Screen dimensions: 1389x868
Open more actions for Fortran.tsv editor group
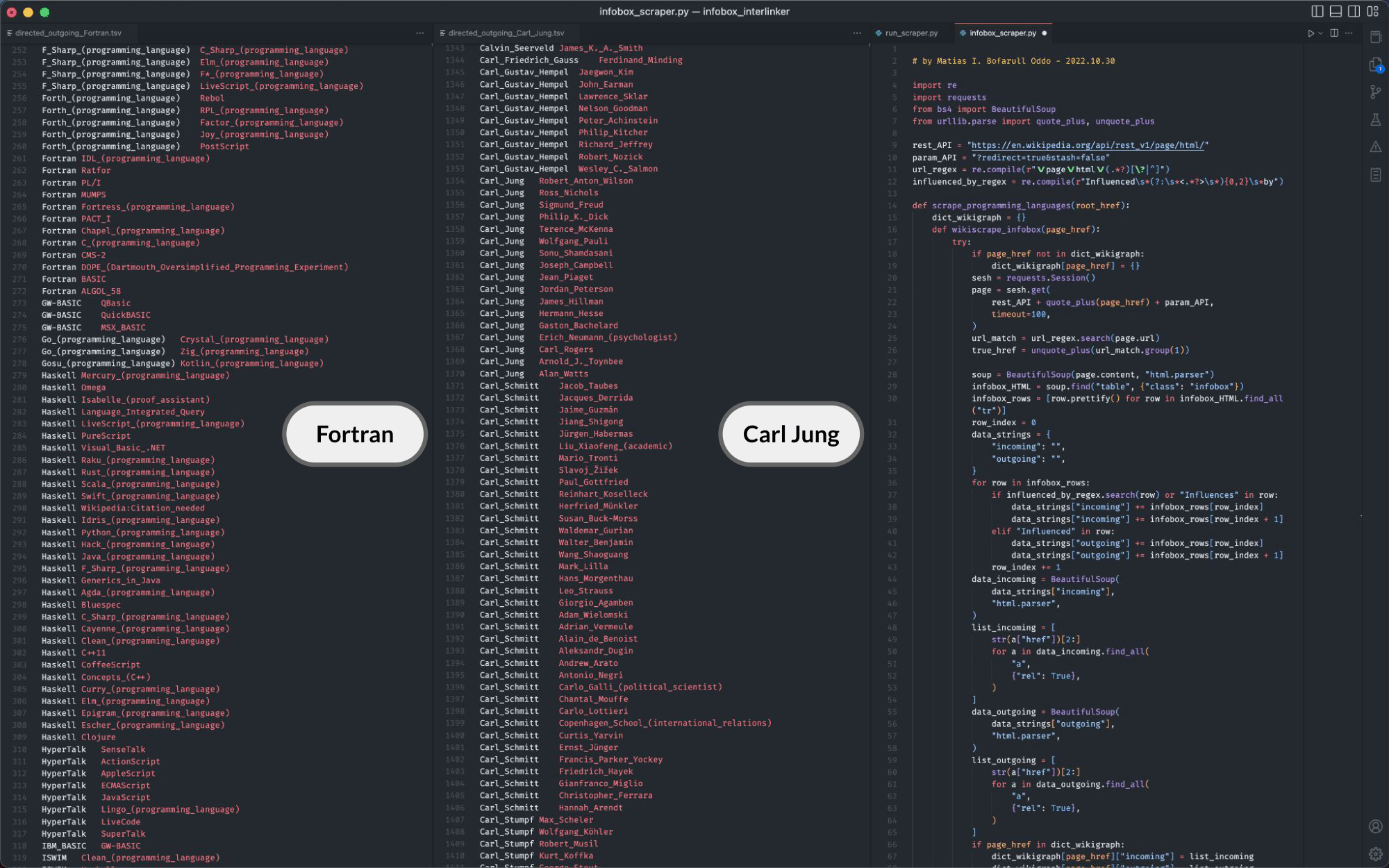coord(420,33)
